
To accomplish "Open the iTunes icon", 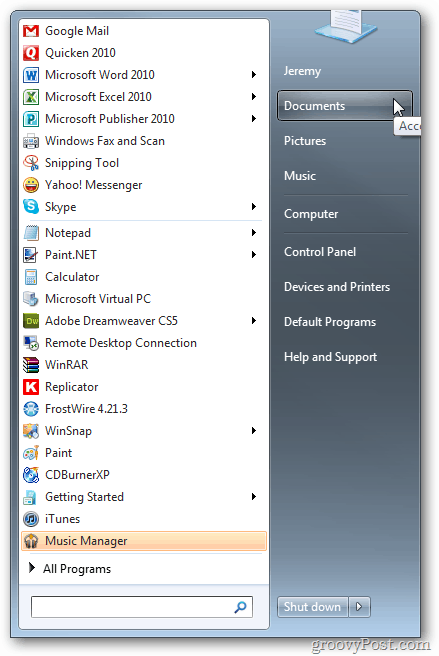I will tap(31, 519).
